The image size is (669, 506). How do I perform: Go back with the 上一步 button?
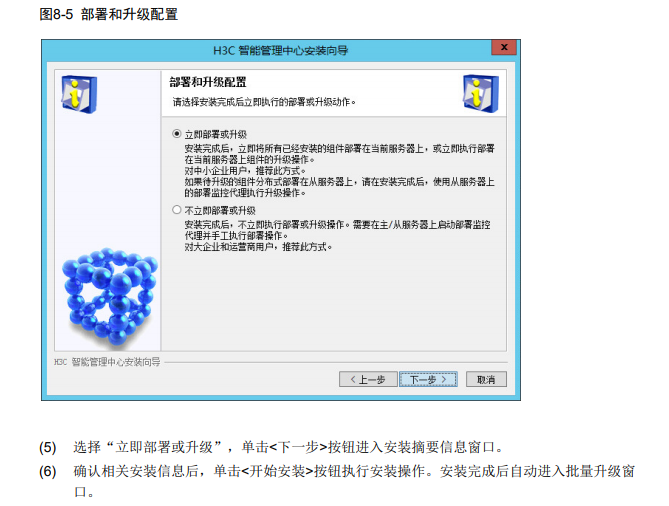pyautogui.click(x=368, y=379)
